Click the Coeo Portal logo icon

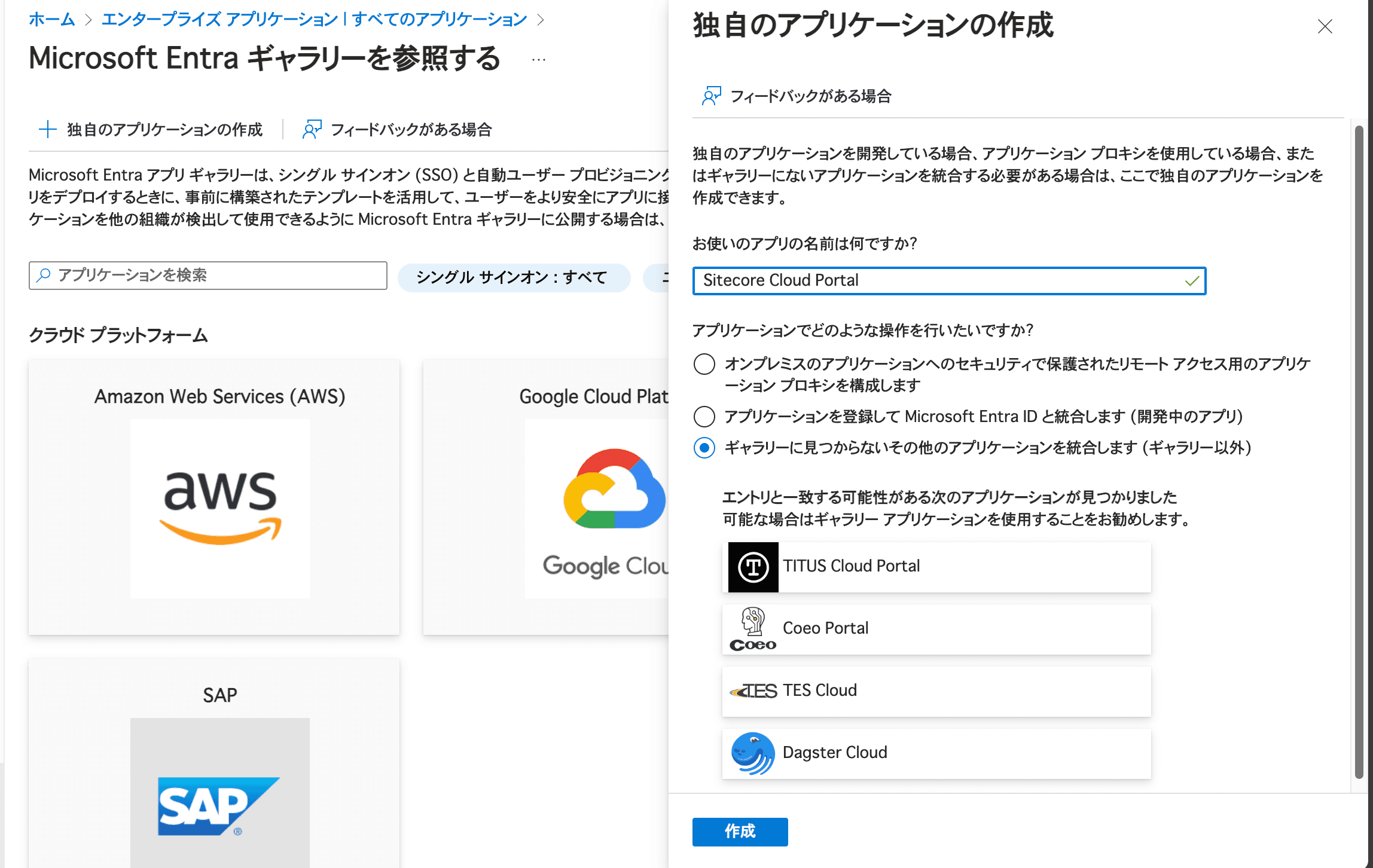[753, 629]
